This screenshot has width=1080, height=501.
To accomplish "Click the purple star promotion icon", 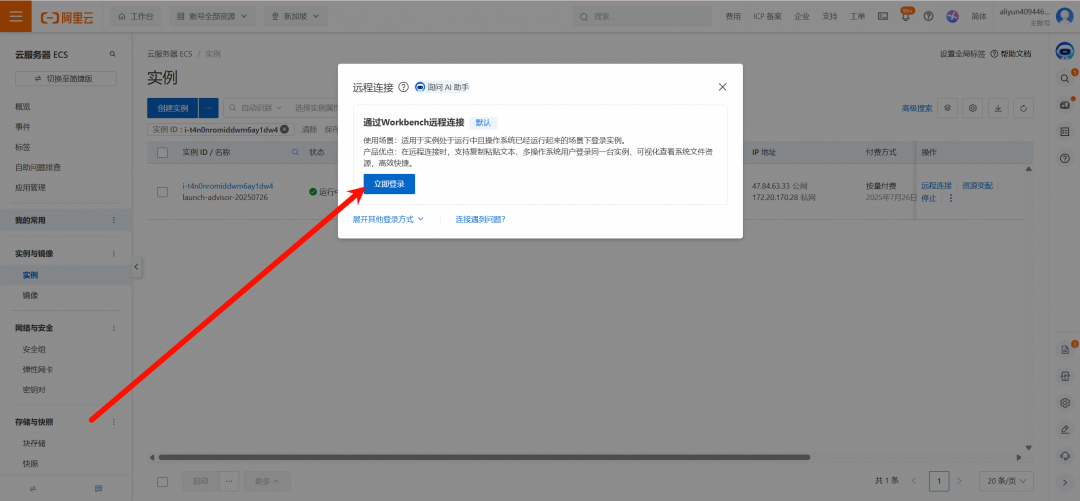I will (x=953, y=16).
